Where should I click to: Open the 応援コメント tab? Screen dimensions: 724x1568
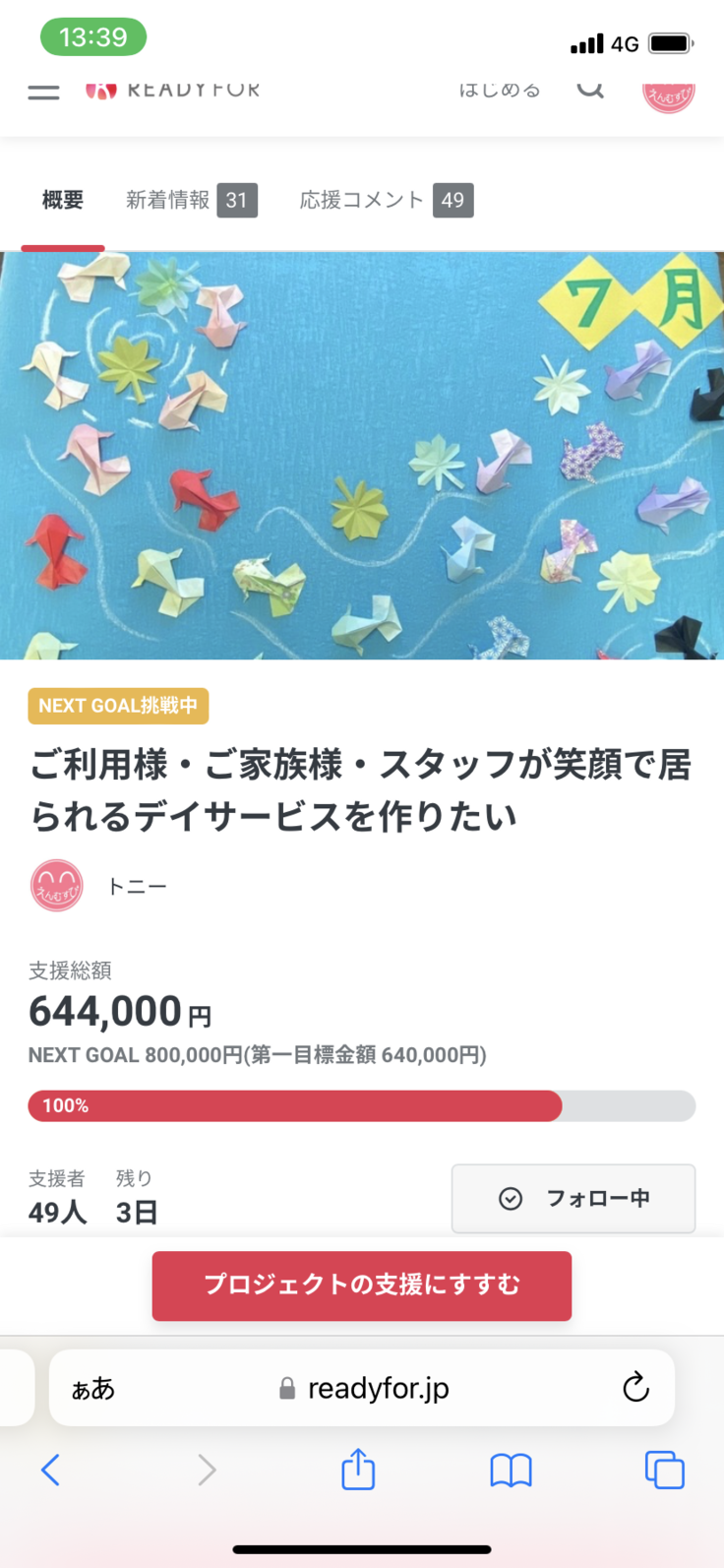386,201
